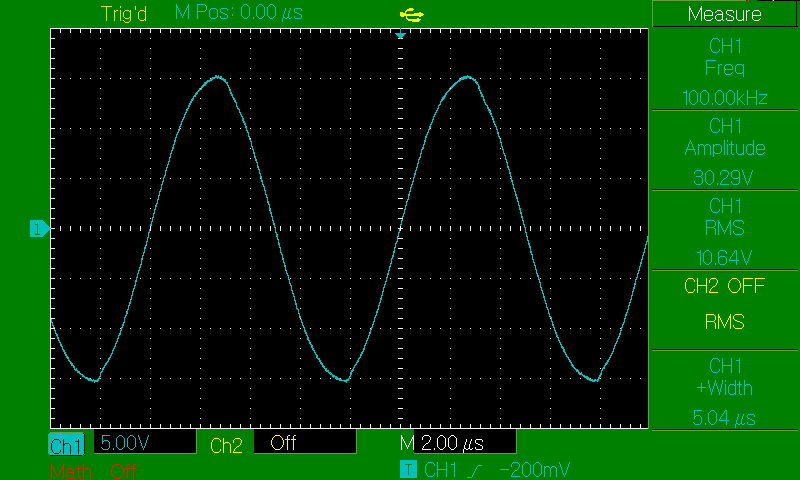The image size is (800, 480).
Task: Click the cyan T trigger icon
Action: pos(407,469)
